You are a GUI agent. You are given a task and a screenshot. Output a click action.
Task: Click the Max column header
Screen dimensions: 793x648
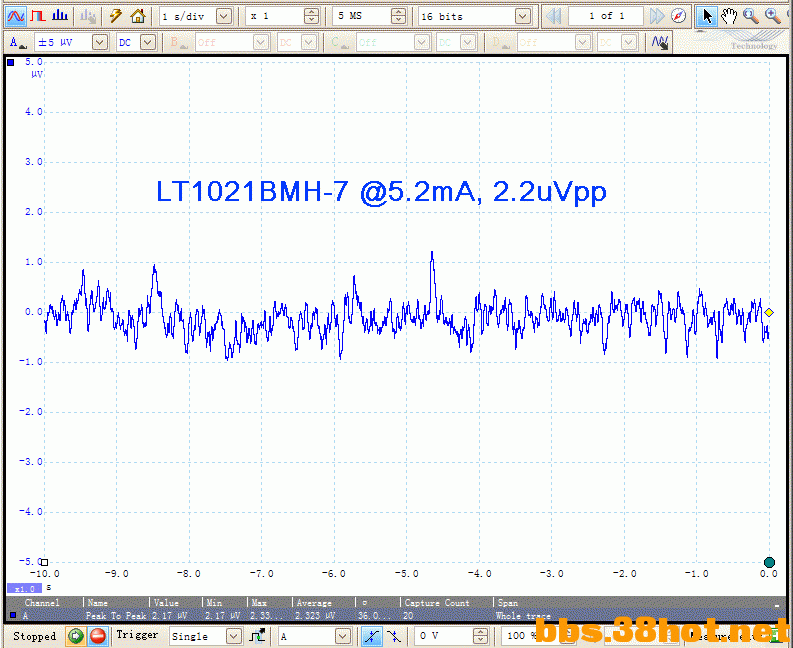(259, 602)
